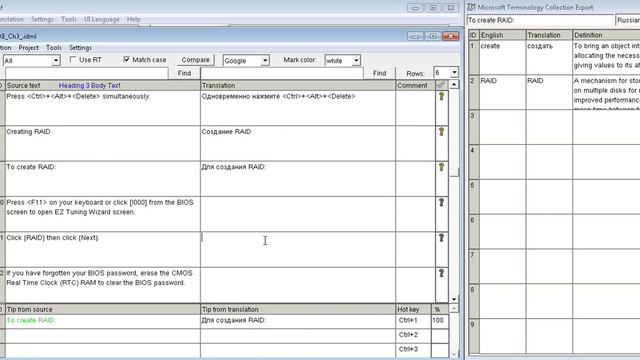The width and height of the screenshot is (640, 360).
Task: Click the status icon in the Creating RAID row
Action: point(441,132)
